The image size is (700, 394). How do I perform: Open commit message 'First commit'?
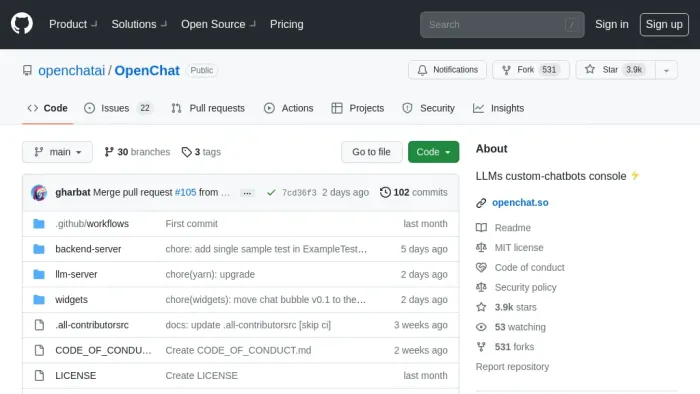pyautogui.click(x=192, y=224)
